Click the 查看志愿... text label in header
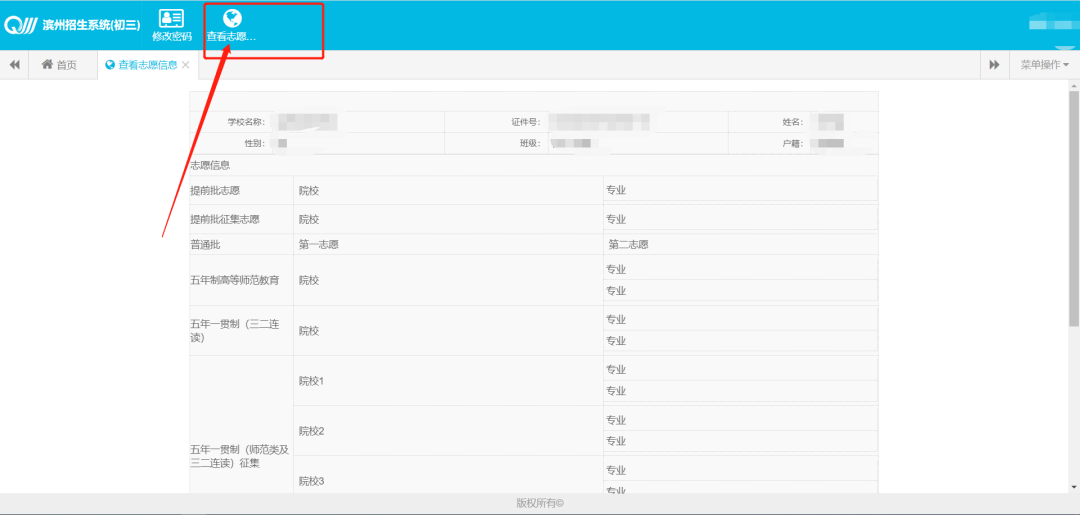Image resolution: width=1080 pixels, height=515 pixels. (232, 36)
